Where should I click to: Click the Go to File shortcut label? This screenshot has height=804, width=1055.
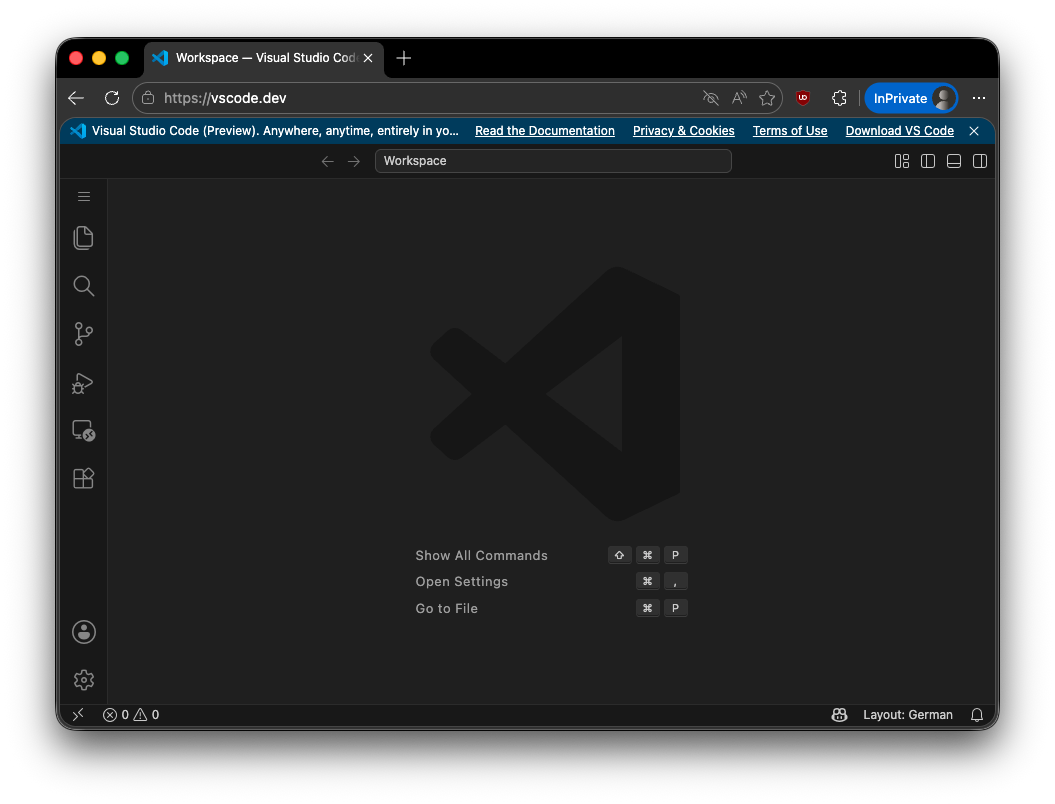tap(447, 608)
